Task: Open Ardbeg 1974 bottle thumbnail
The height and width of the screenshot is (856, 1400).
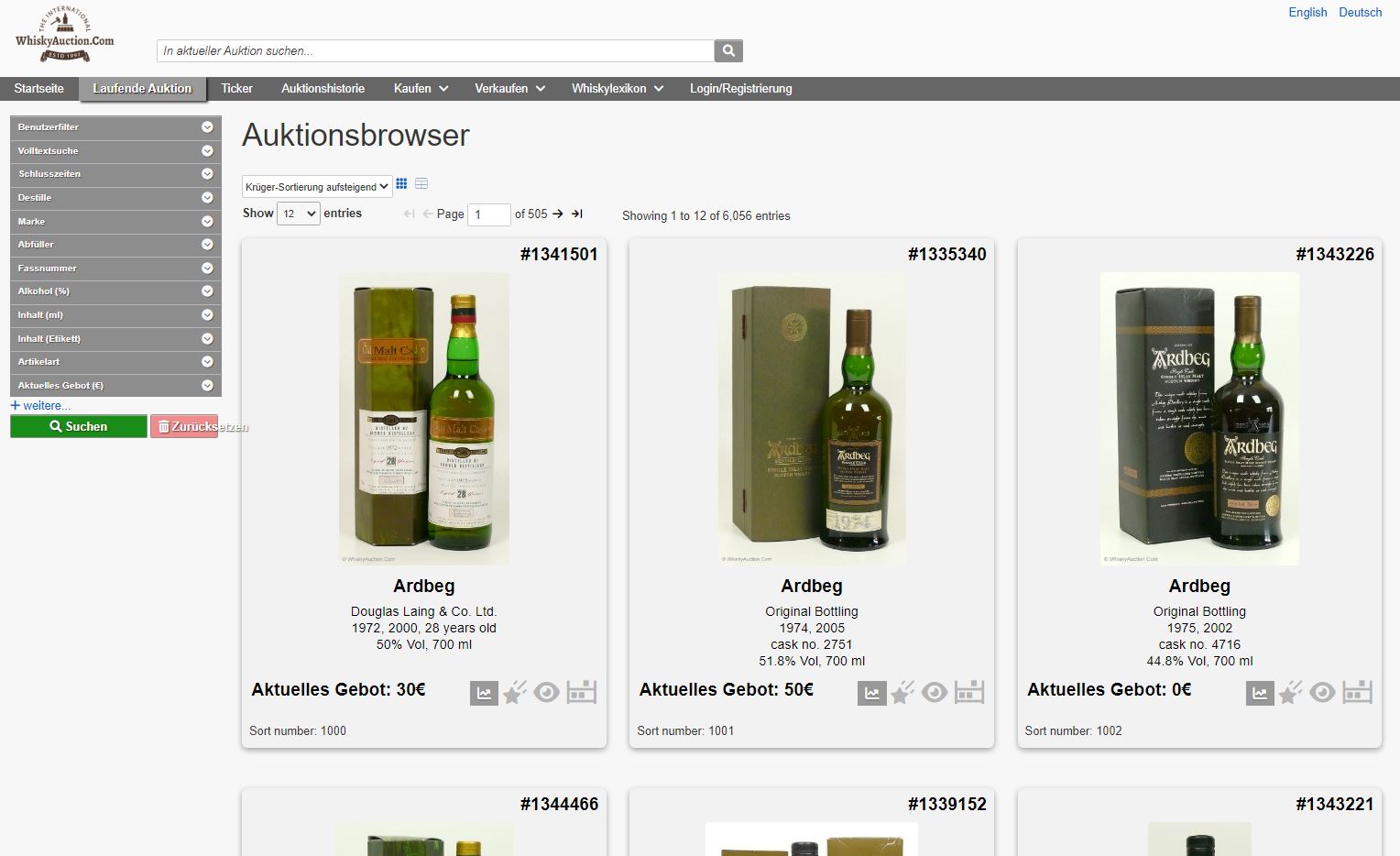Action: [812, 419]
